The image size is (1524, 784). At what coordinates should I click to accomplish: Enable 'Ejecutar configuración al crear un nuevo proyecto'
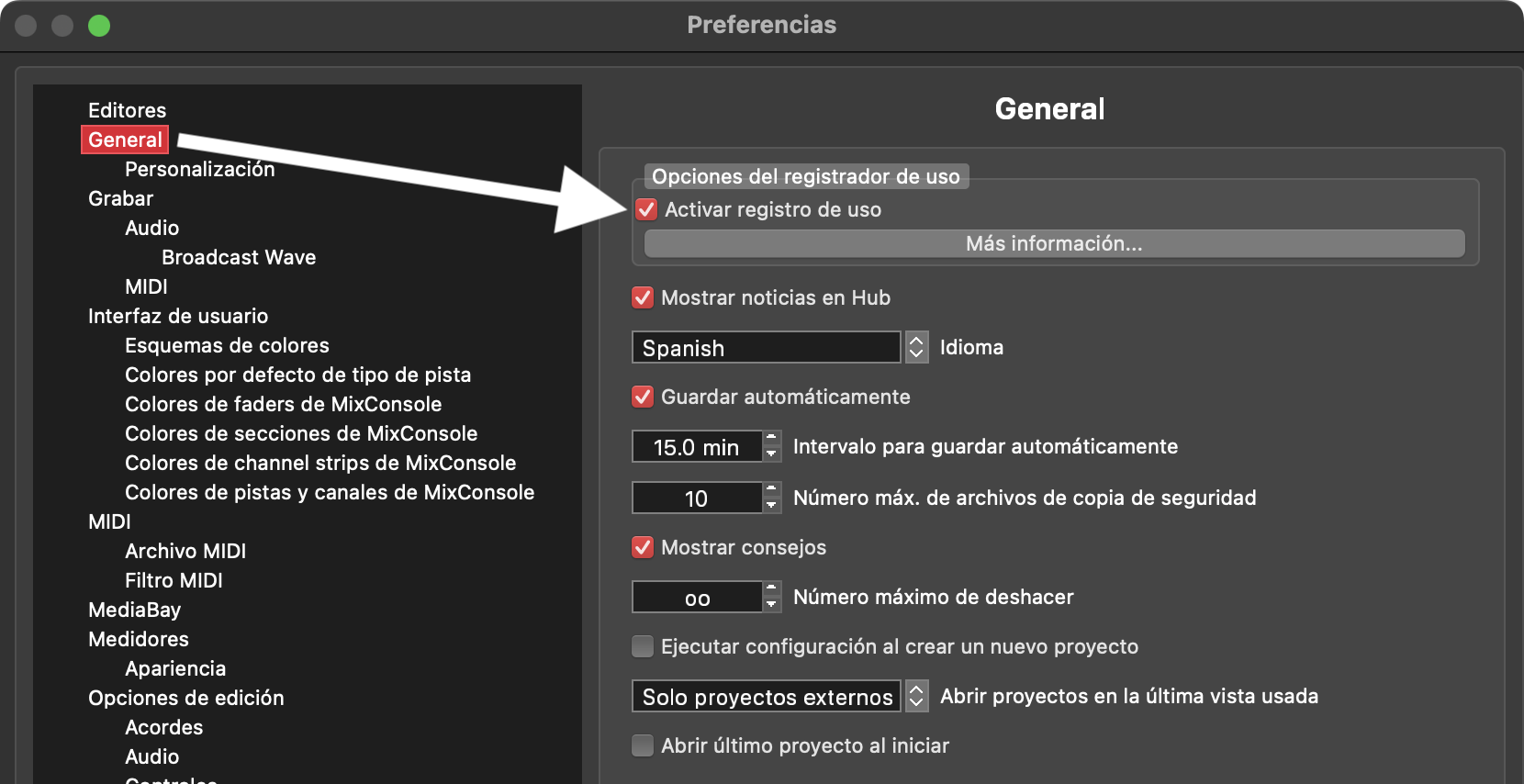[x=643, y=646]
